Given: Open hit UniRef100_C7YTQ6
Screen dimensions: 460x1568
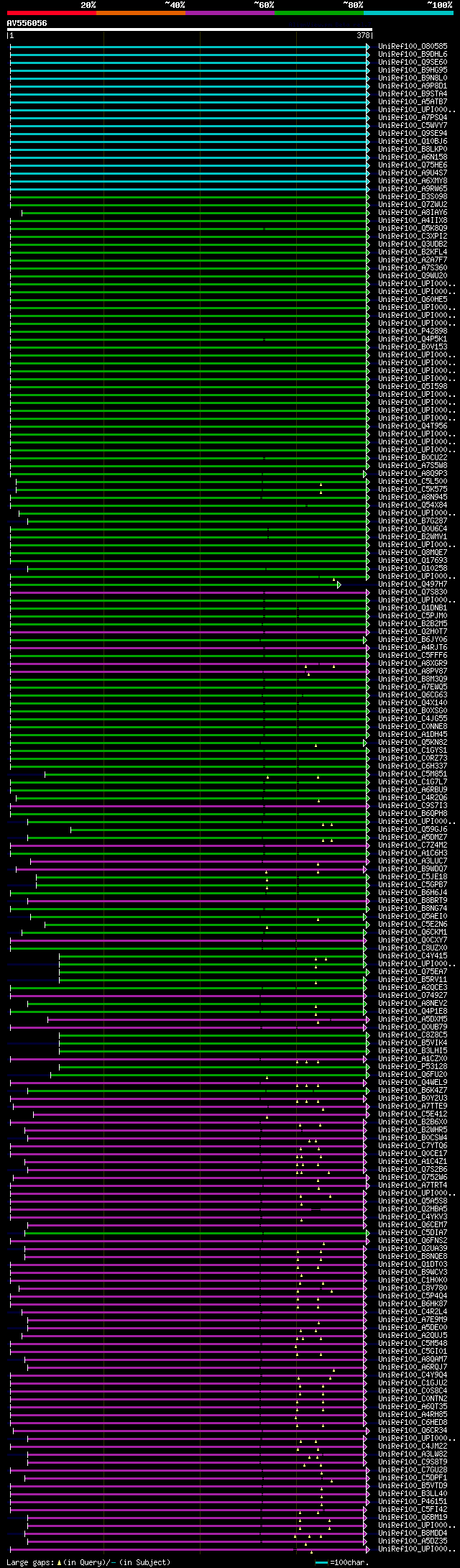Looking at the screenshot, I should [413, 1145].
